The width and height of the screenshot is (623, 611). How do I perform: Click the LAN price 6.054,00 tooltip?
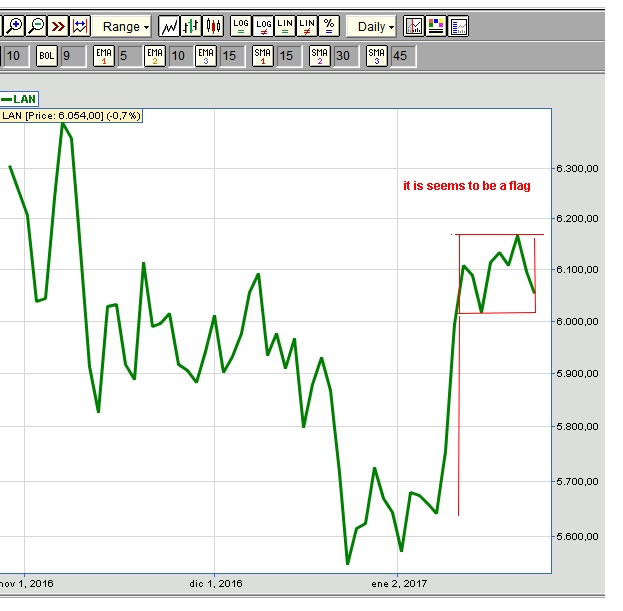coord(71,116)
